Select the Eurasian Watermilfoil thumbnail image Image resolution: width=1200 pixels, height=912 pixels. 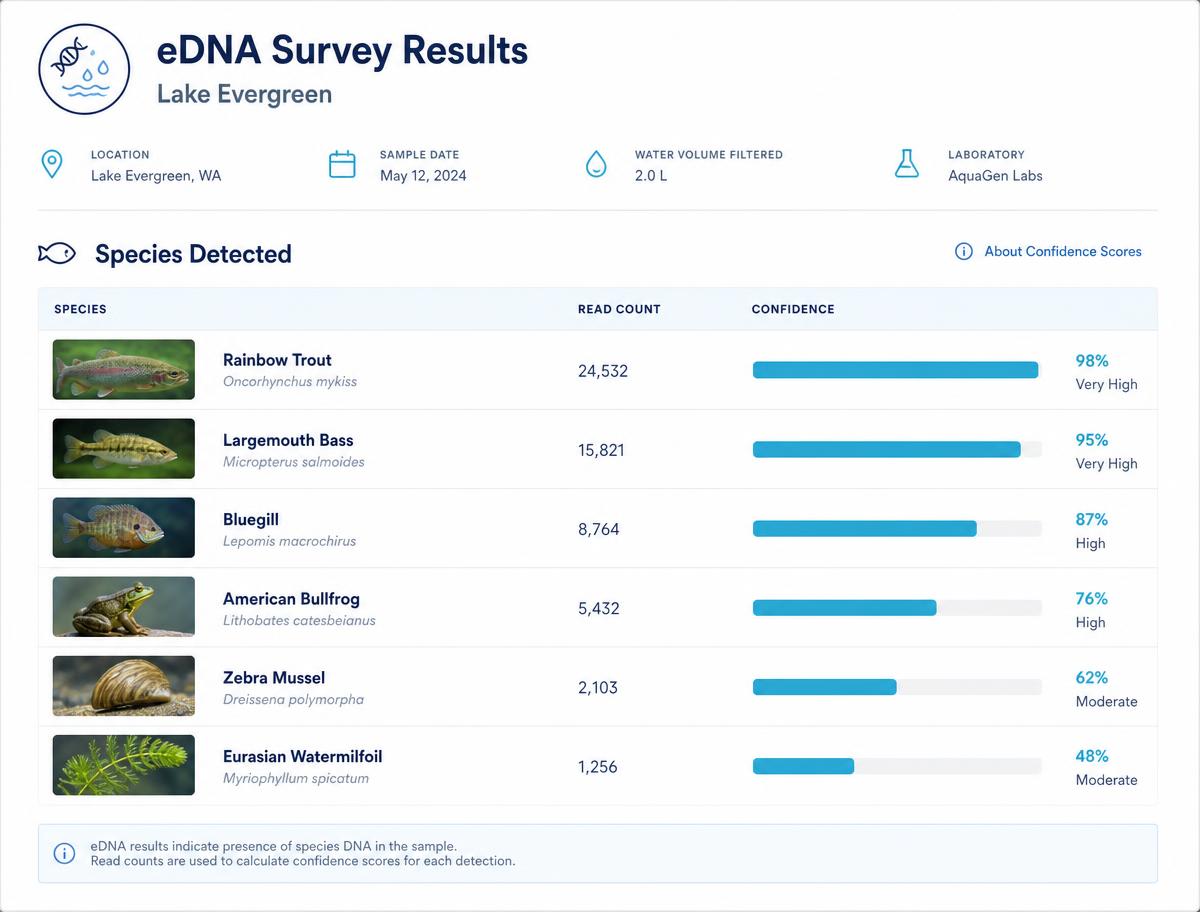tap(124, 766)
